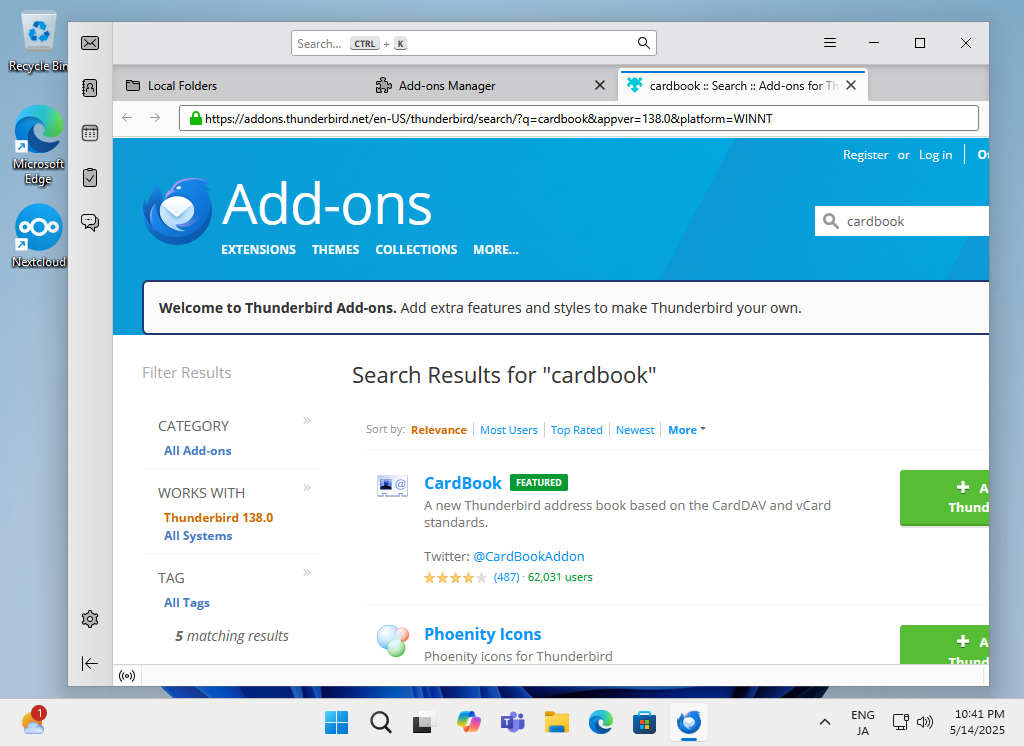The width and height of the screenshot is (1024, 746).
Task: Open the Thunderbird hamburger app menu
Action: pos(830,43)
